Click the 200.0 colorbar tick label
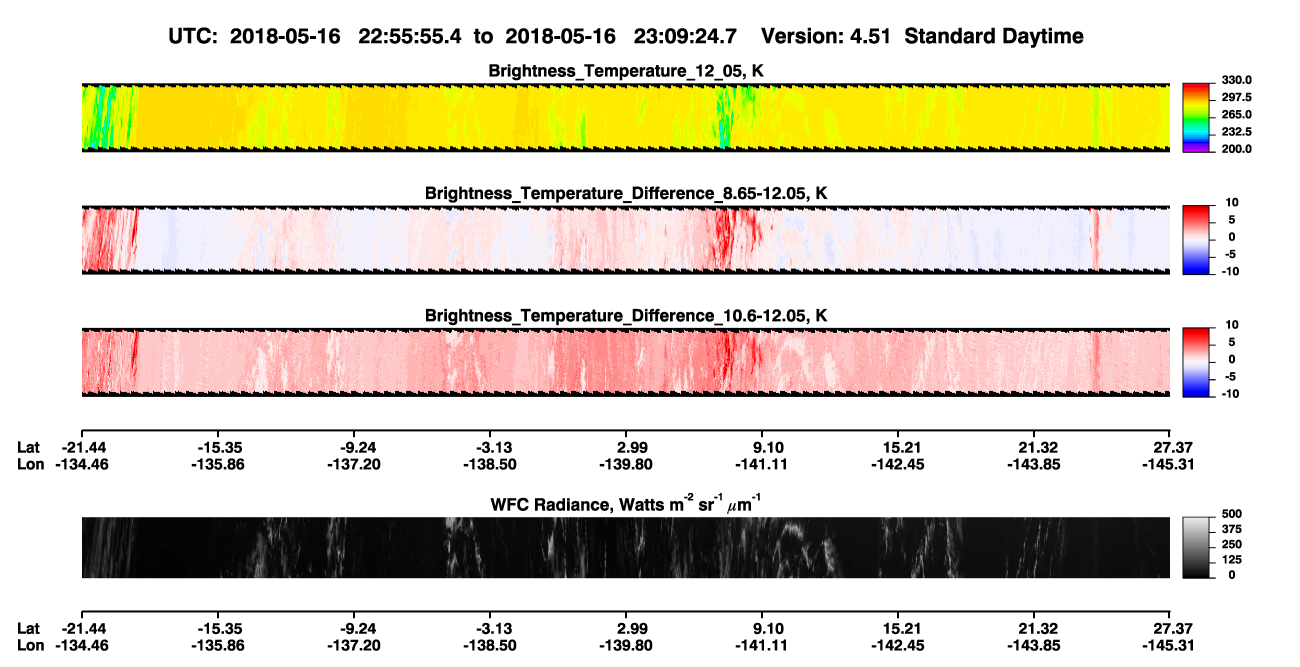Screen dimensions: 1300x667 [x=1237, y=149]
